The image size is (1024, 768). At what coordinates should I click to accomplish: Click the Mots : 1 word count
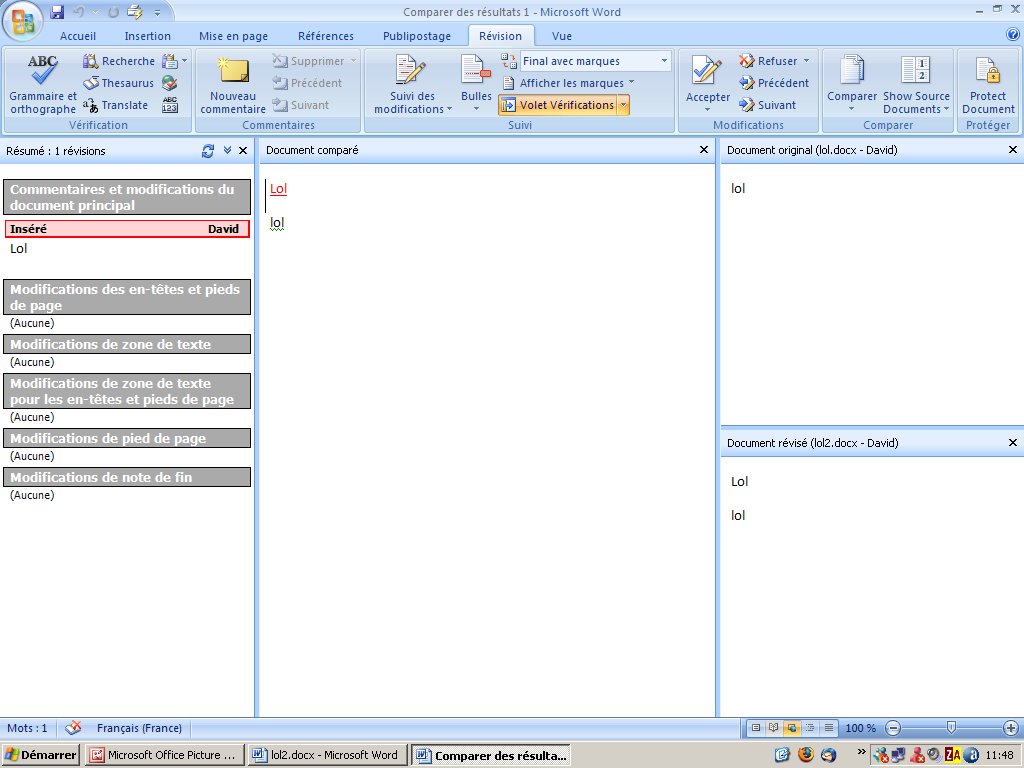tap(27, 728)
